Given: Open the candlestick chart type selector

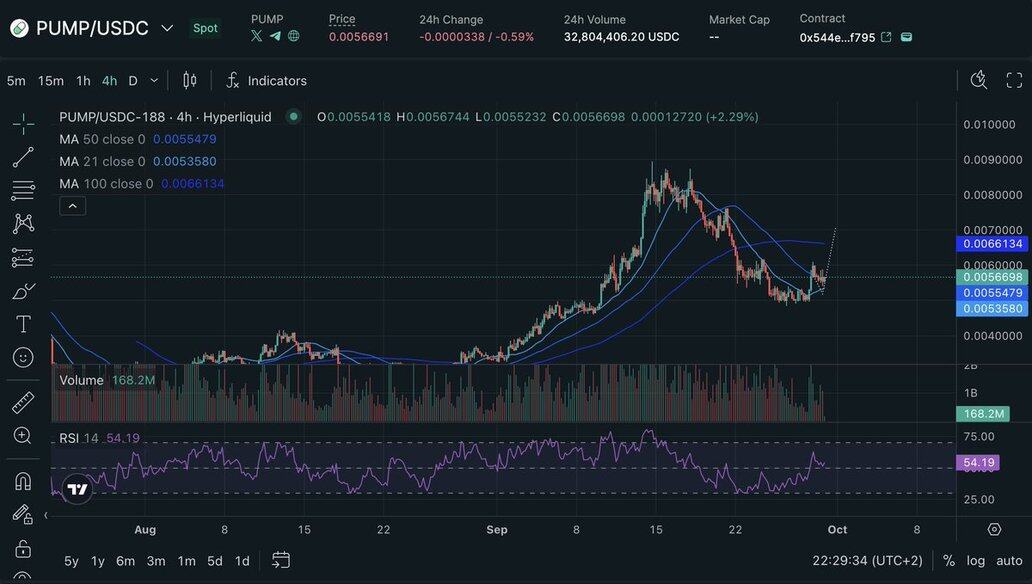Looking at the screenshot, I should [x=190, y=80].
